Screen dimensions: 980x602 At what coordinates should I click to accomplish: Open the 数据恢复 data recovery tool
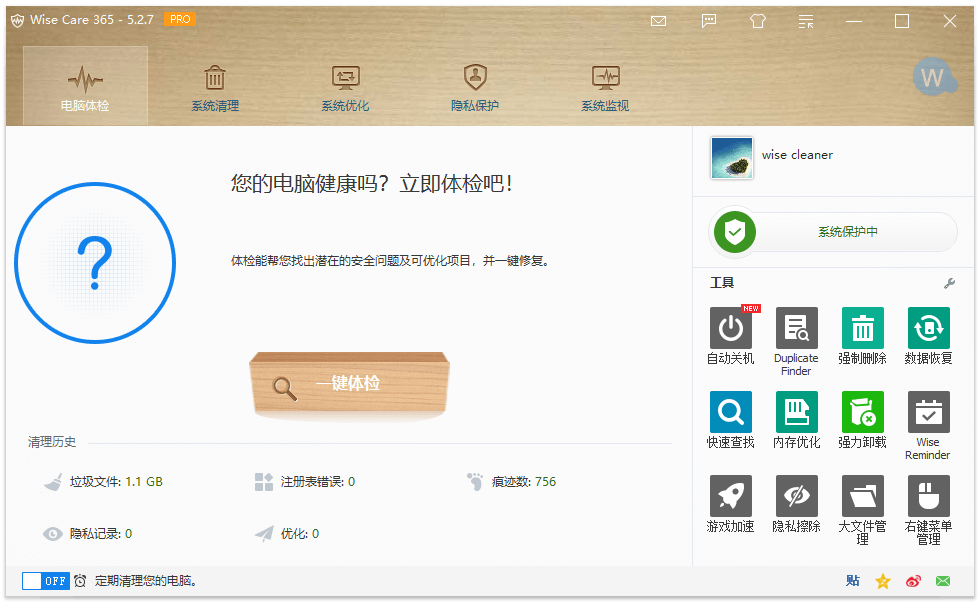click(928, 328)
